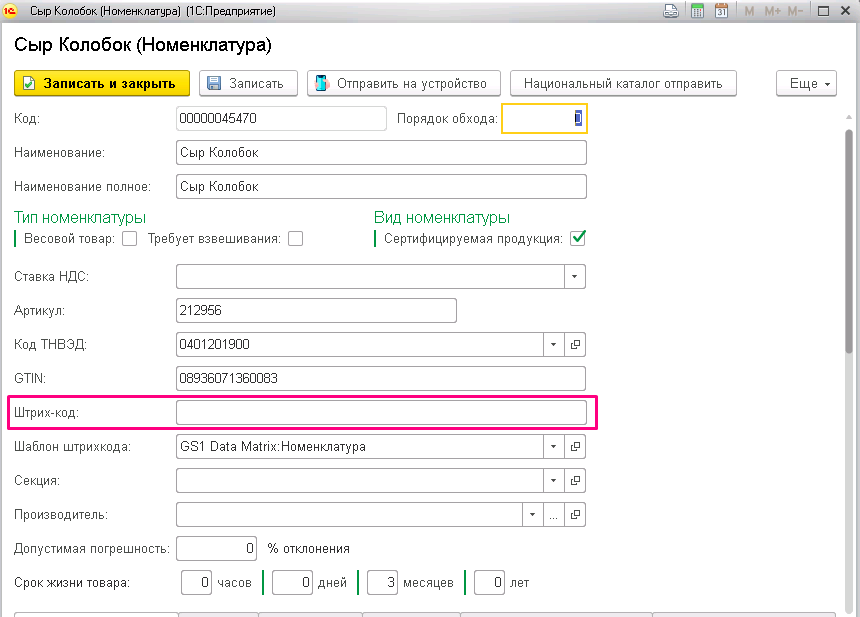
Task: Toggle the Требует взвешивания checkbox
Action: click(x=296, y=239)
